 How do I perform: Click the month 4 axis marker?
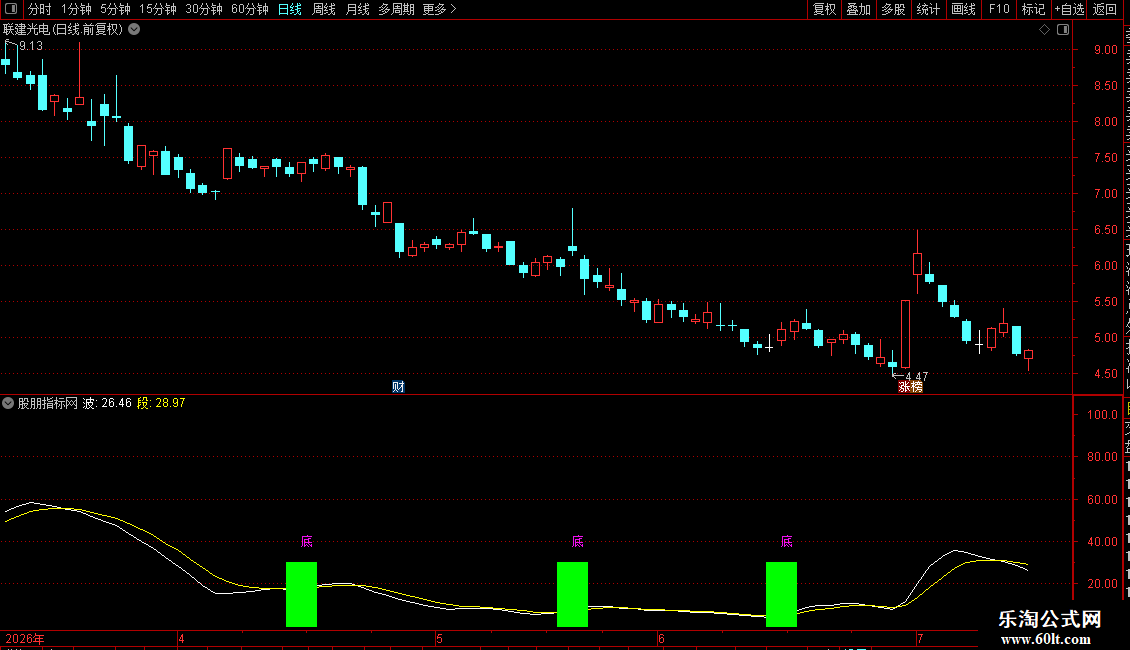click(x=181, y=639)
